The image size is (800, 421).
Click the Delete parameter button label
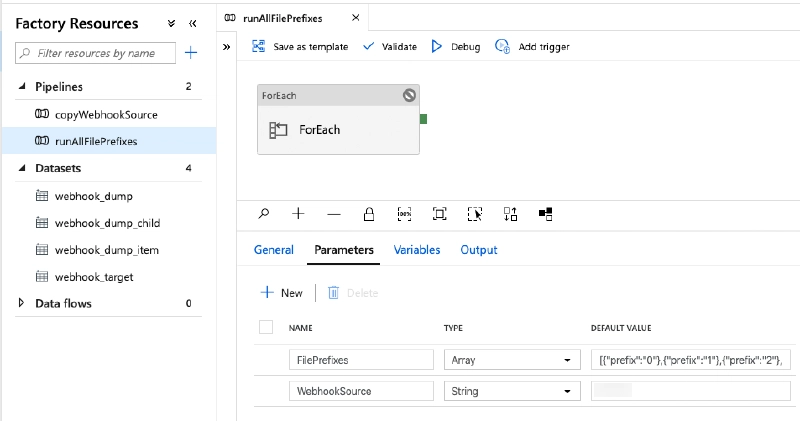(362, 293)
